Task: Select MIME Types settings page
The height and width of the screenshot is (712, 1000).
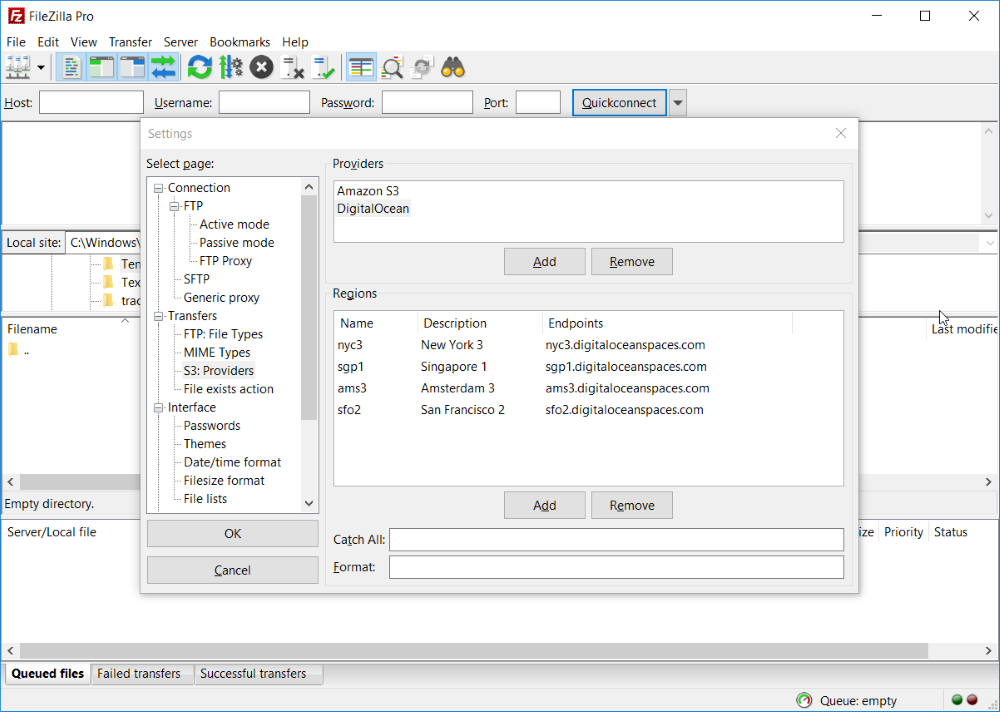Action: click(217, 353)
